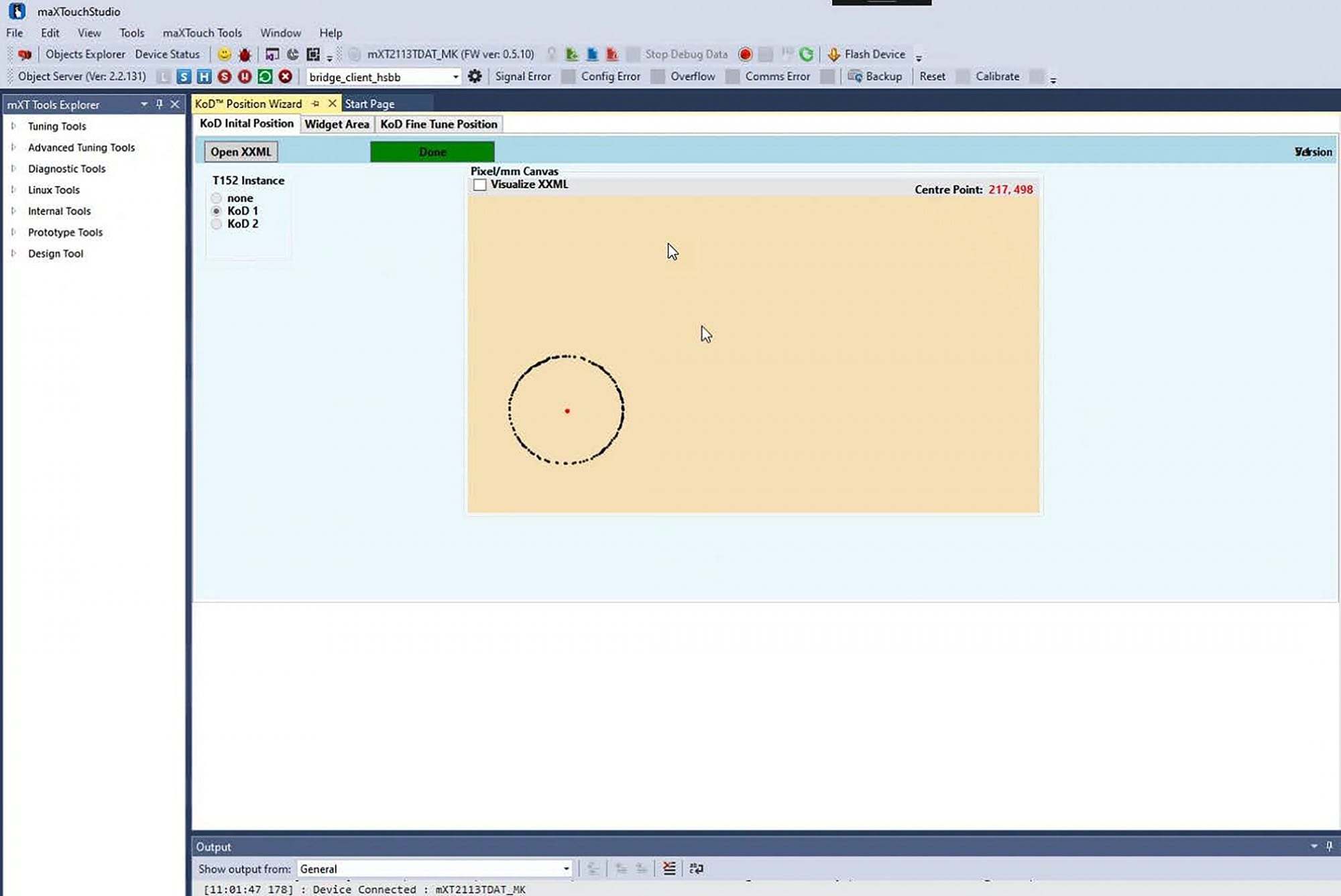Open the Objects Explorer
The image size is (1341, 896).
85,54
